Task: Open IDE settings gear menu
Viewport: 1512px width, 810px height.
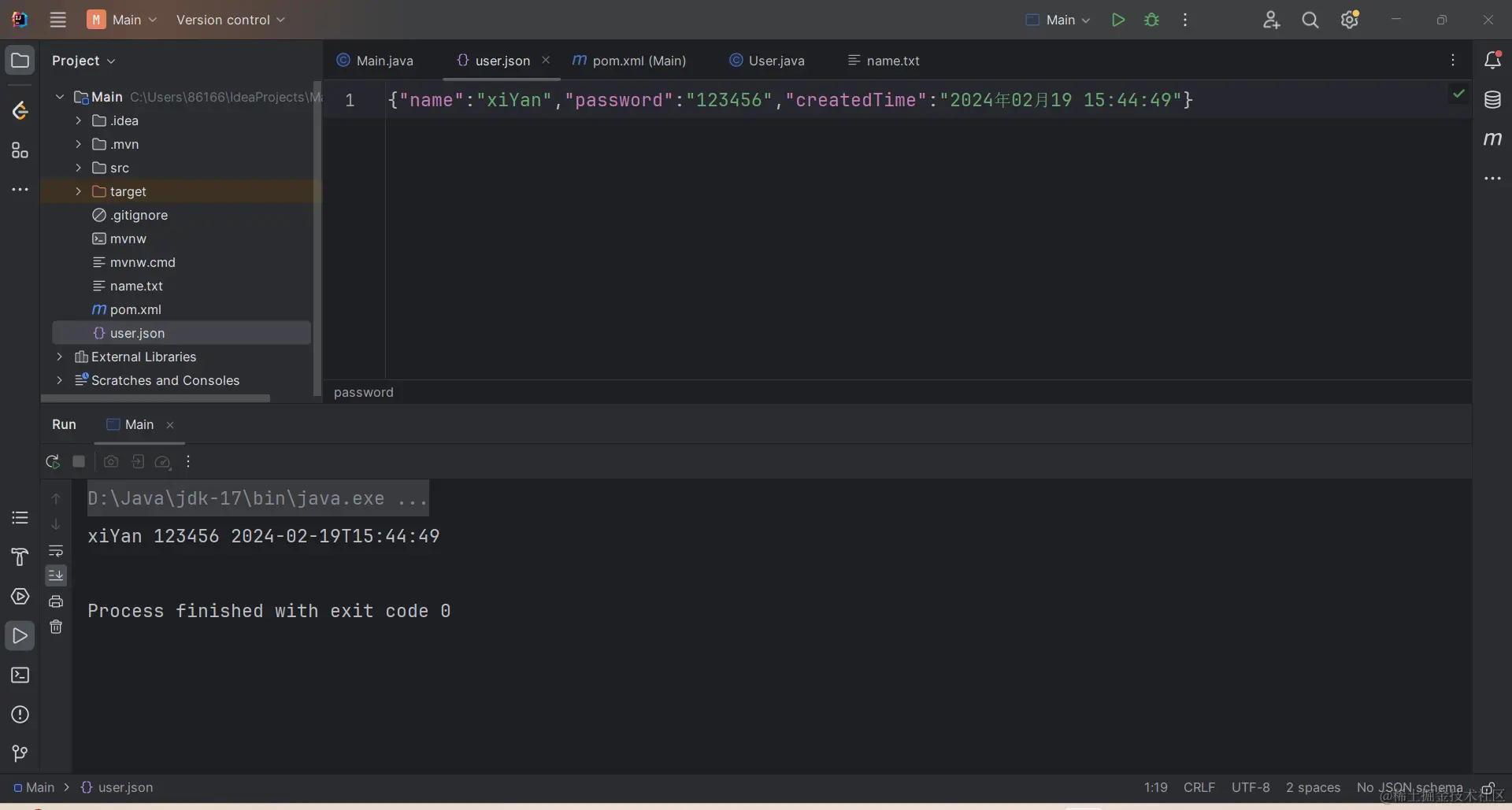Action: 1350,20
